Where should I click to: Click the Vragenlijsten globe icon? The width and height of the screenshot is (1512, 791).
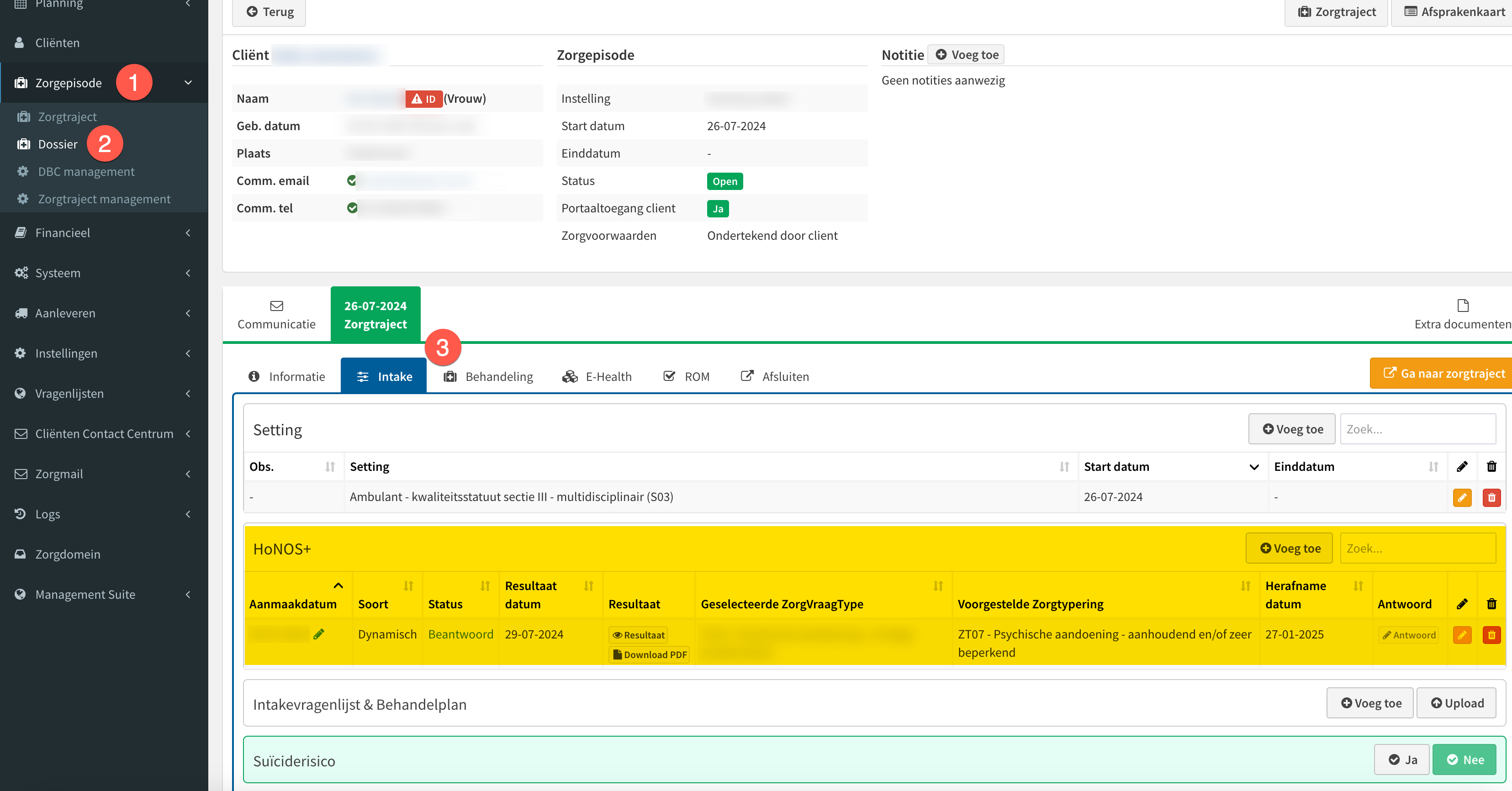20,393
